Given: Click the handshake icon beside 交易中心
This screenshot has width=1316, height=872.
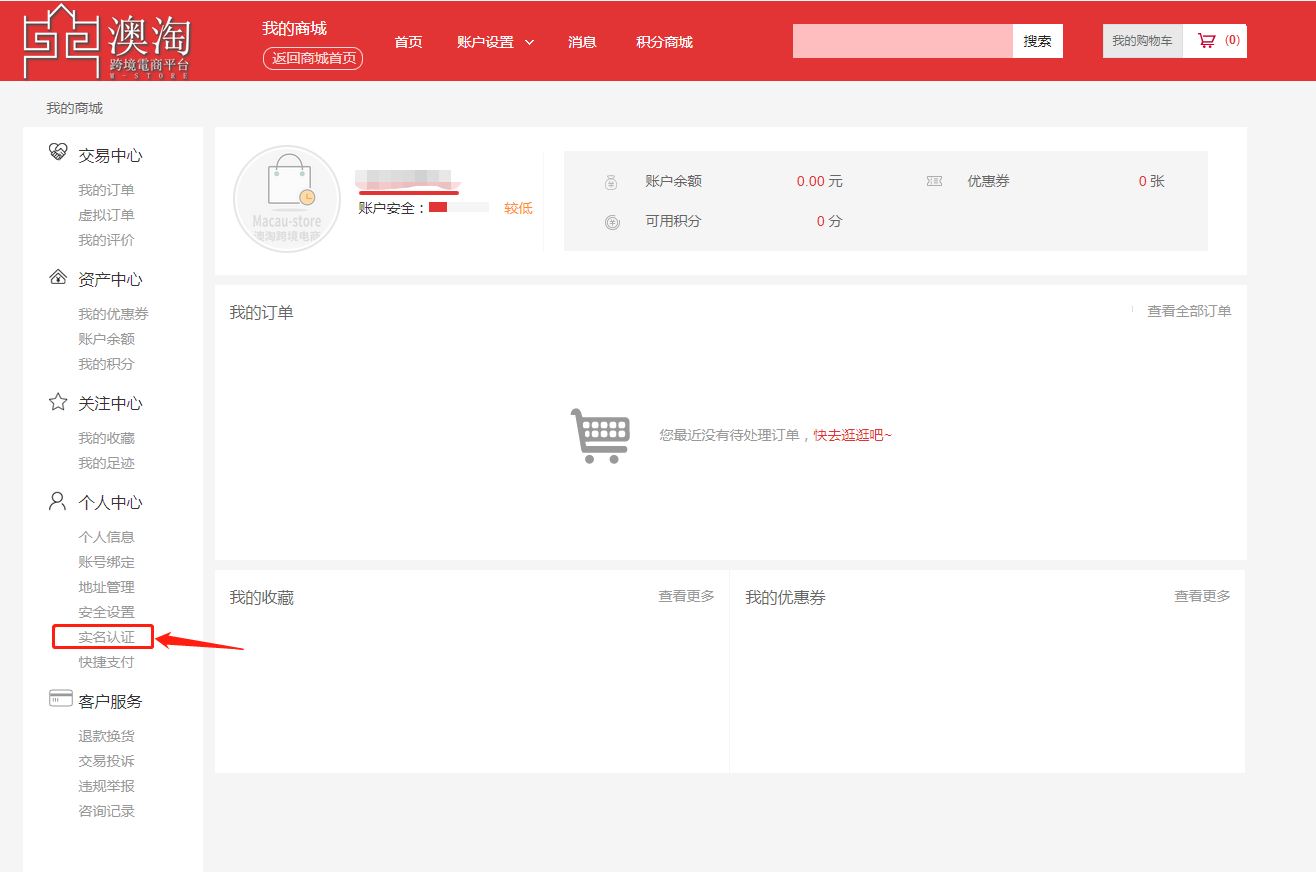Looking at the screenshot, I should 58,153.
